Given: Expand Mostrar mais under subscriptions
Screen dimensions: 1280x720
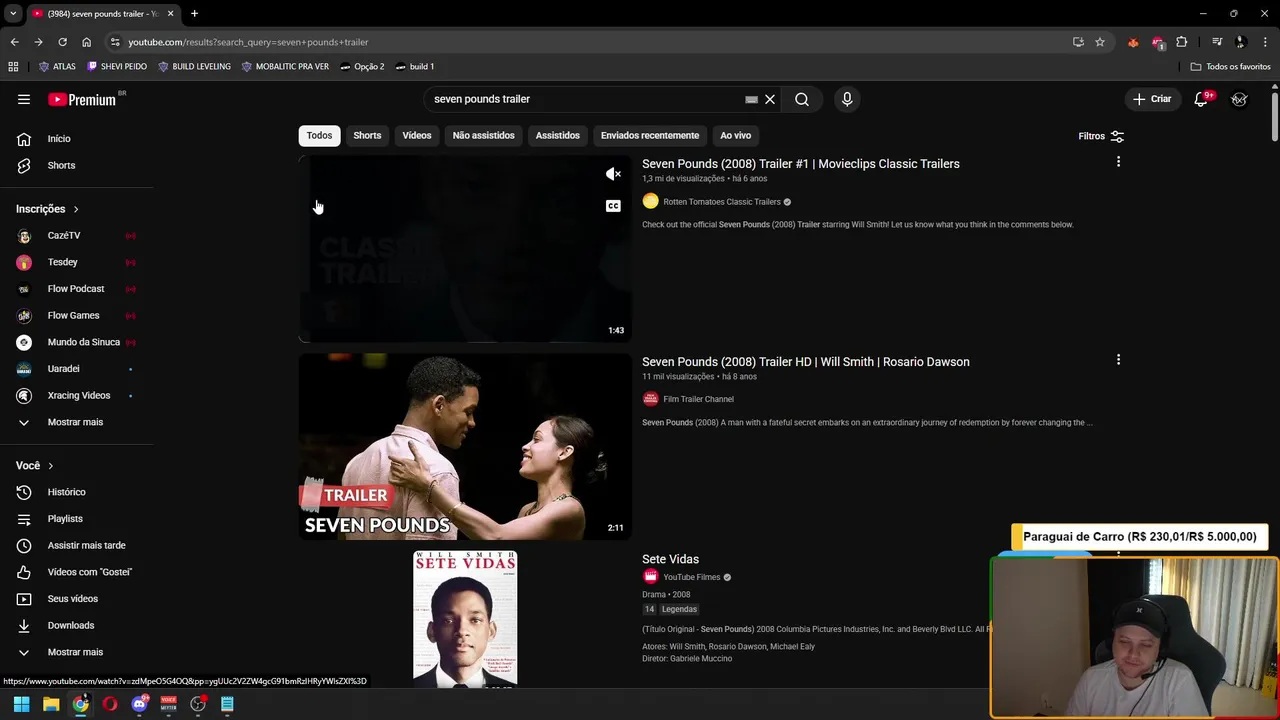Looking at the screenshot, I should tap(76, 422).
